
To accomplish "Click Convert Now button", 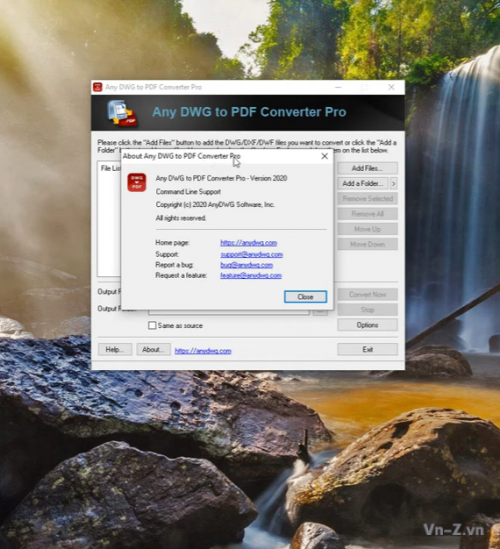I will click(367, 294).
